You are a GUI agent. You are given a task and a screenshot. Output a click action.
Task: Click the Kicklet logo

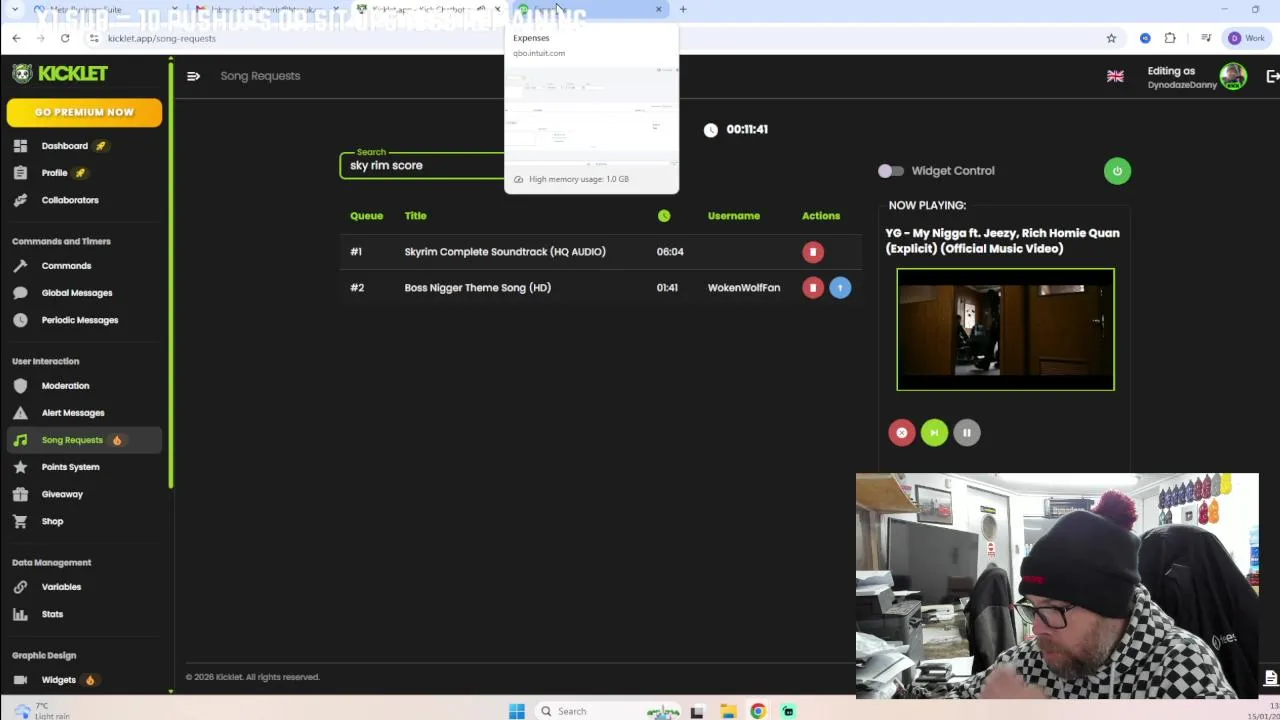pyautogui.click(x=60, y=74)
